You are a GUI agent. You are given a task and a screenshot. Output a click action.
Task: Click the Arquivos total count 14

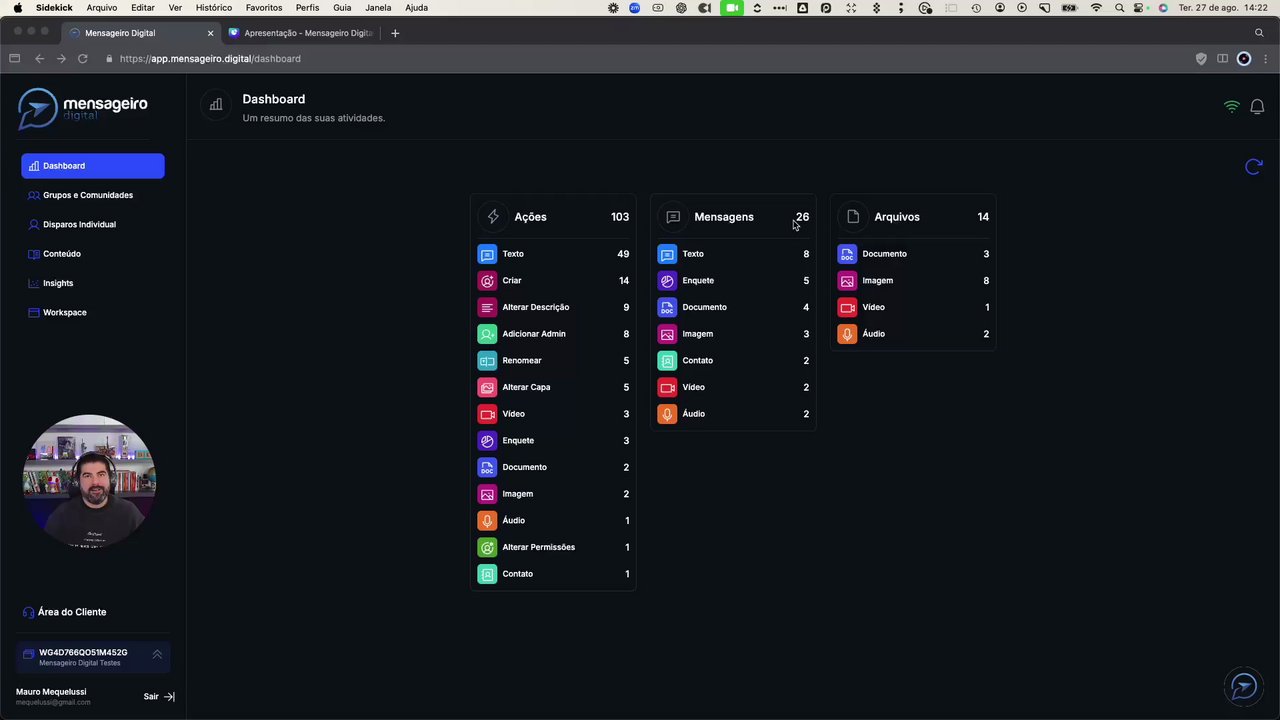coord(983,217)
